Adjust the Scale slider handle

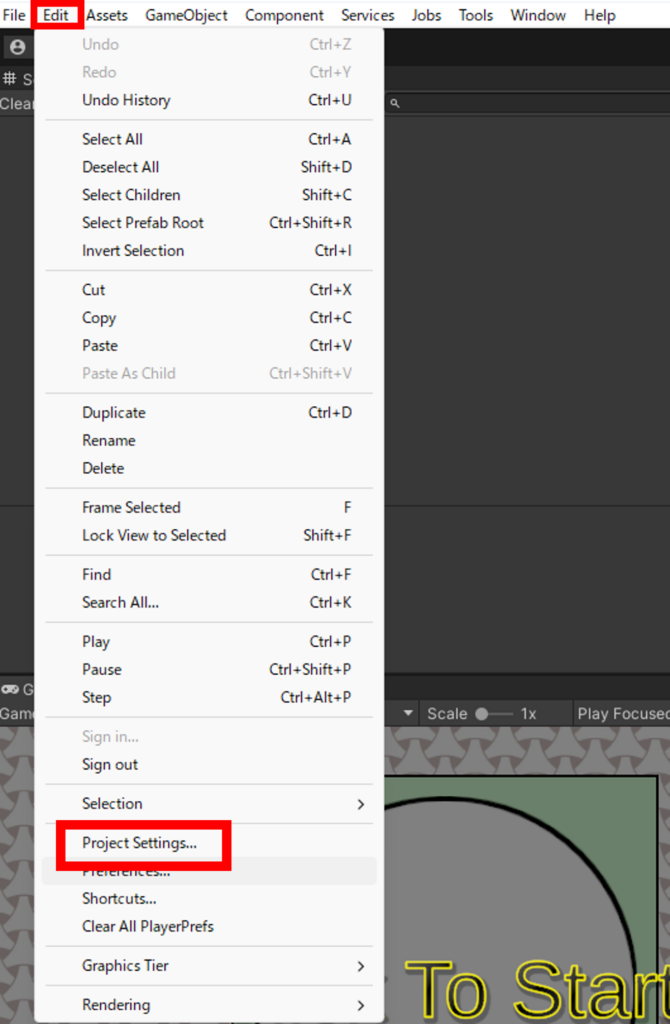point(482,714)
